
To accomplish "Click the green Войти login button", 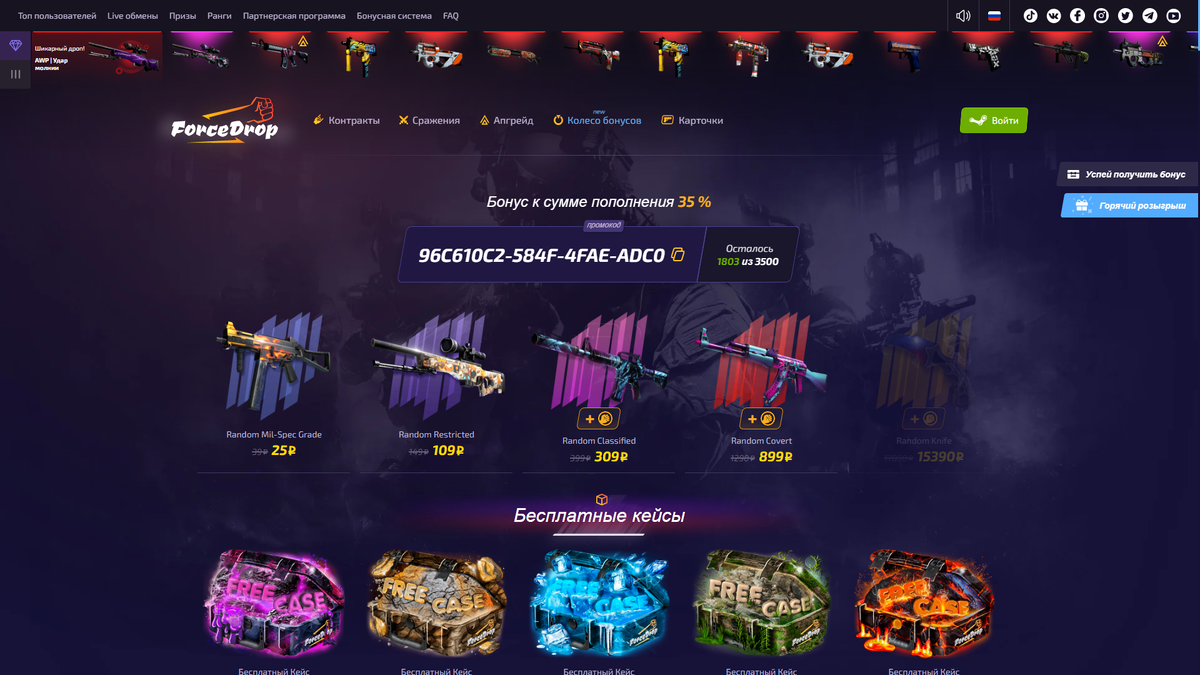I will (x=994, y=121).
